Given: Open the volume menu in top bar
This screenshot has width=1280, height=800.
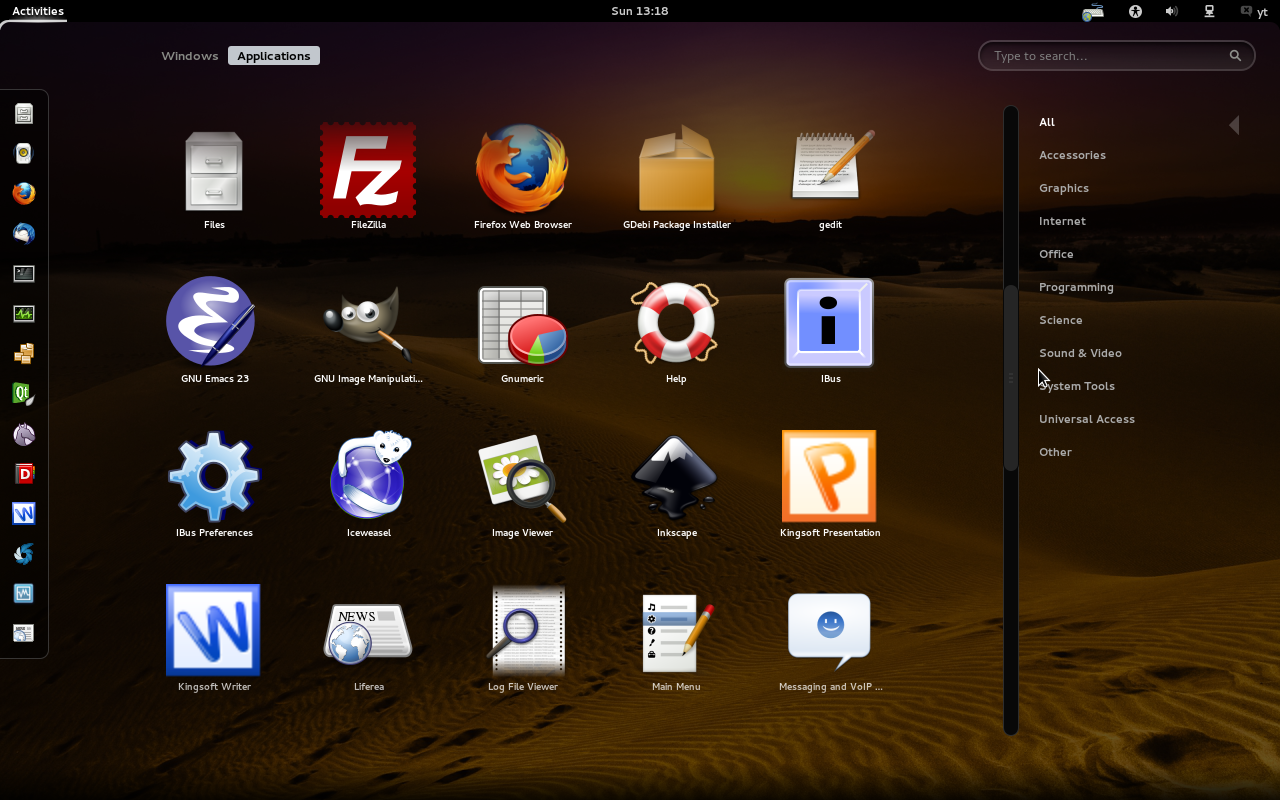Looking at the screenshot, I should pyautogui.click(x=1171, y=11).
